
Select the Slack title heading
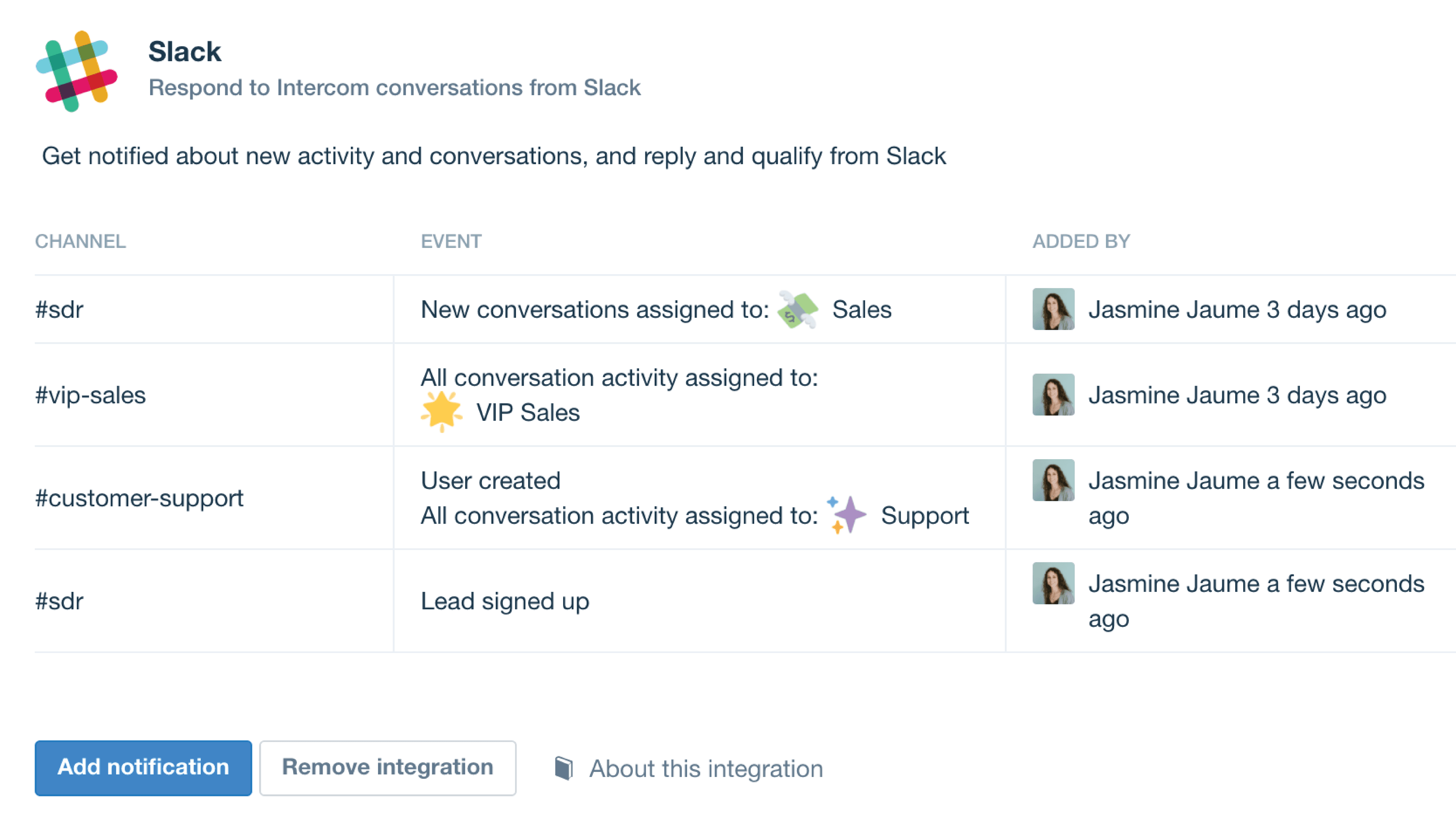pyautogui.click(x=184, y=52)
